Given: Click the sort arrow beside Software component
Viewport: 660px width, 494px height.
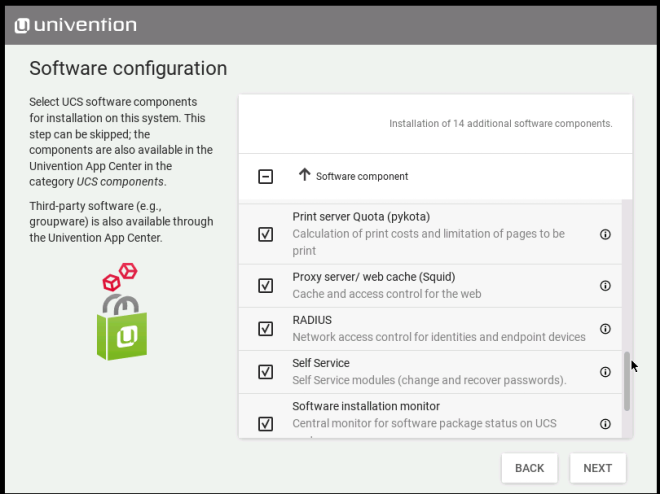Looking at the screenshot, I should coord(304,175).
